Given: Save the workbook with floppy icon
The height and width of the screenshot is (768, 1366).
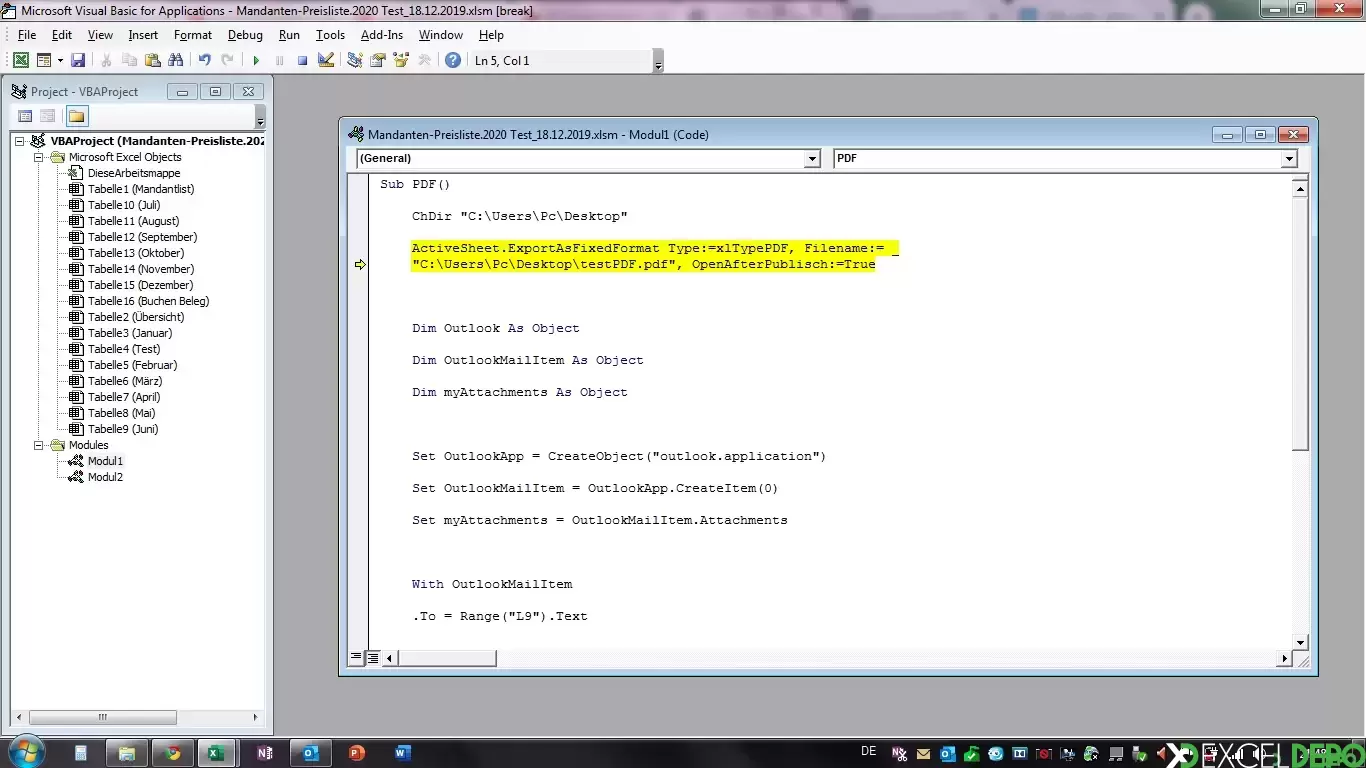Looking at the screenshot, I should (78, 60).
